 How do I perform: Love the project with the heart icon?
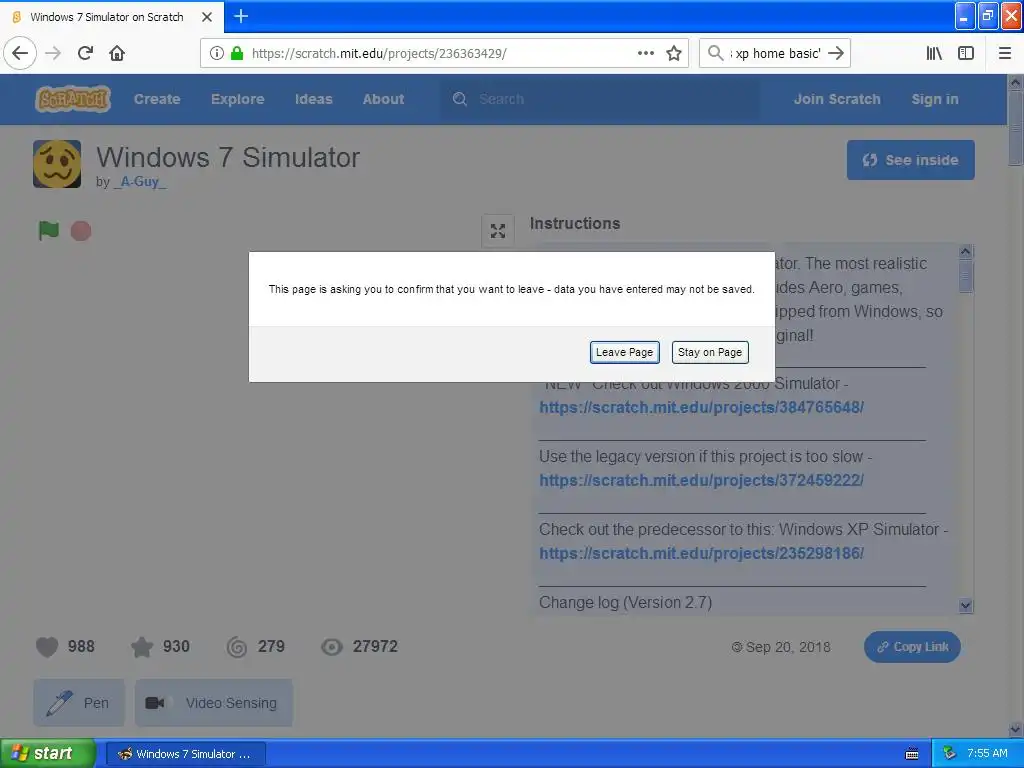[x=47, y=647]
